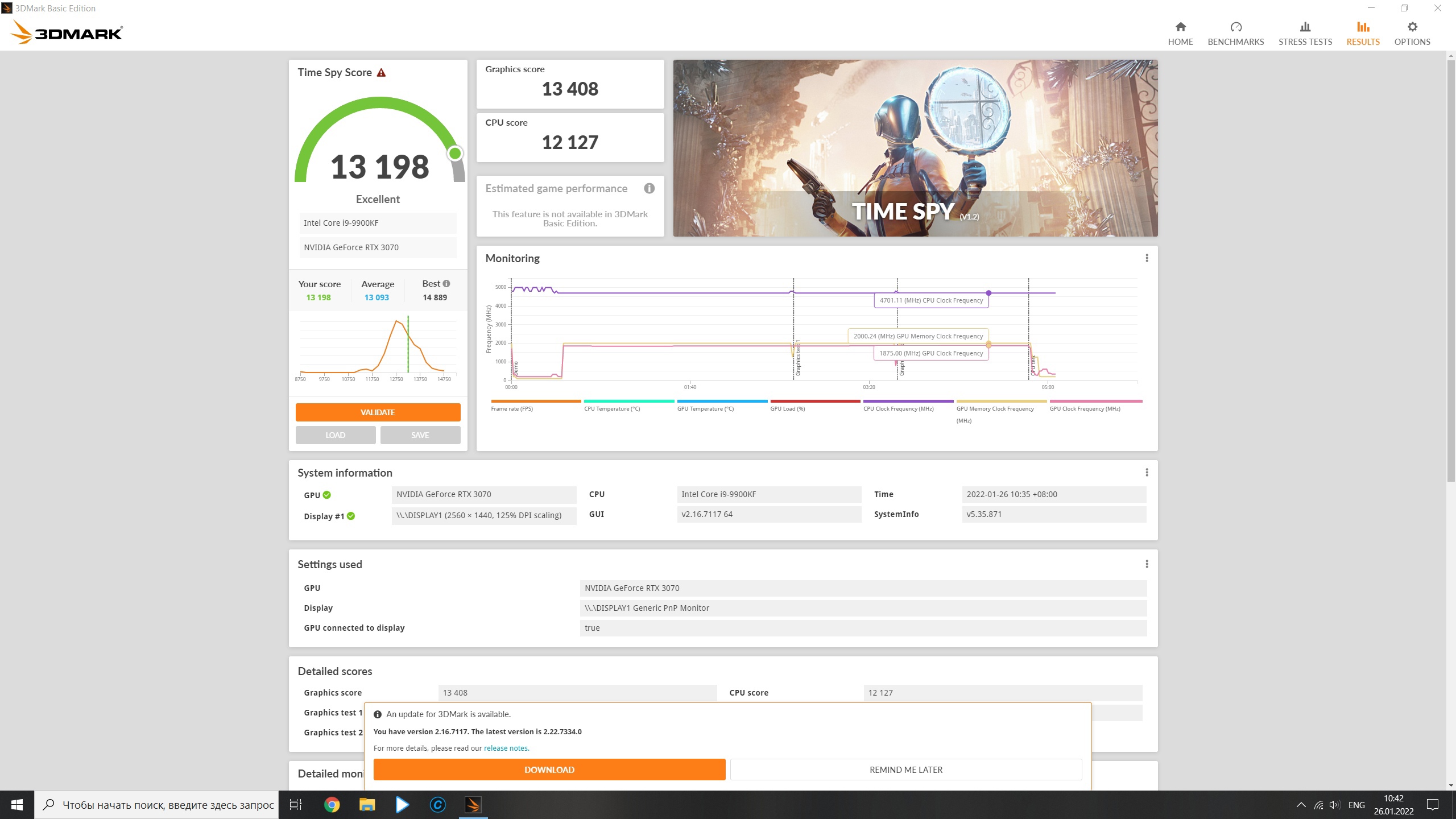Click the info icon beside Best score
This screenshot has height=819, width=1456.
(446, 283)
